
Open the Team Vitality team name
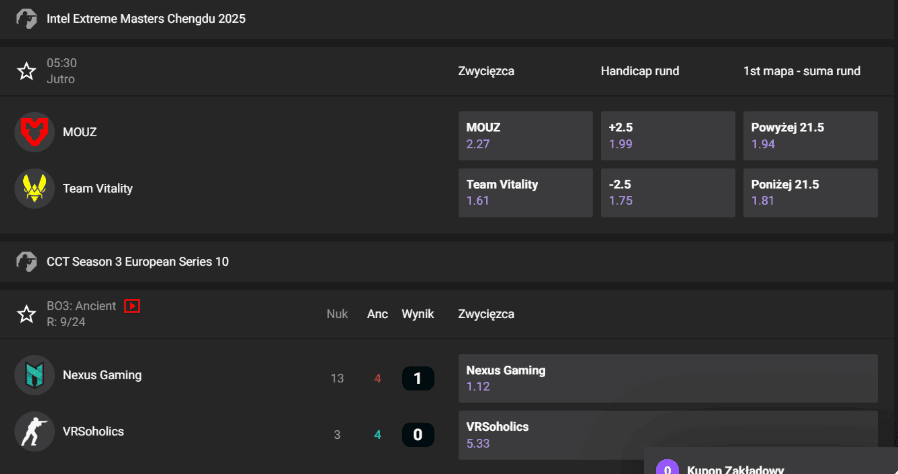[97, 188]
